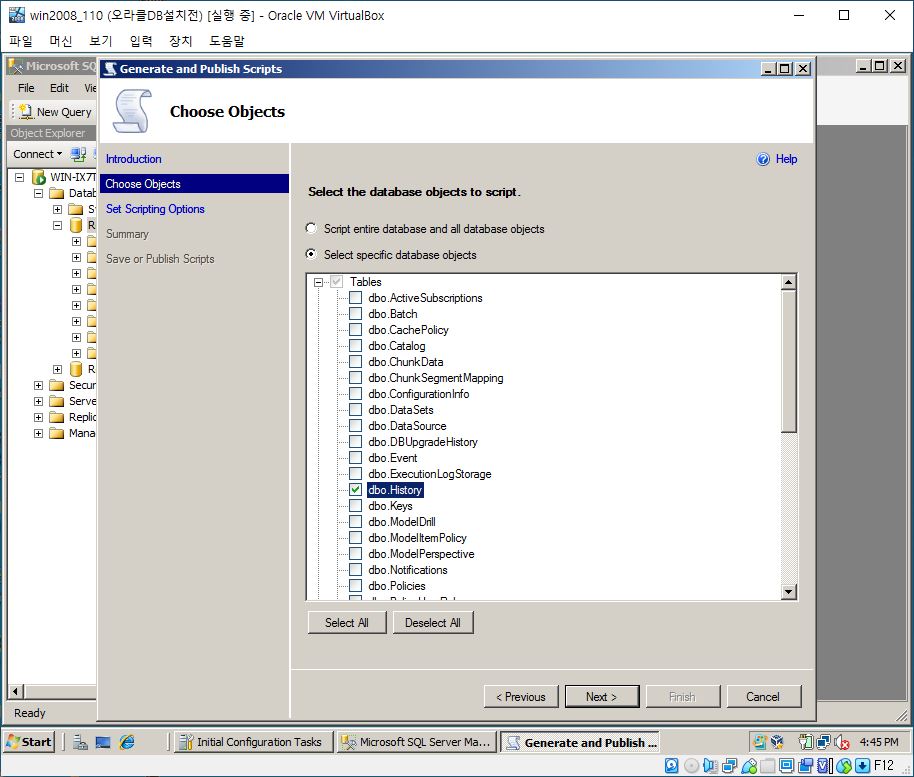
Task: Expand the Security folder node
Action: click(x=38, y=385)
